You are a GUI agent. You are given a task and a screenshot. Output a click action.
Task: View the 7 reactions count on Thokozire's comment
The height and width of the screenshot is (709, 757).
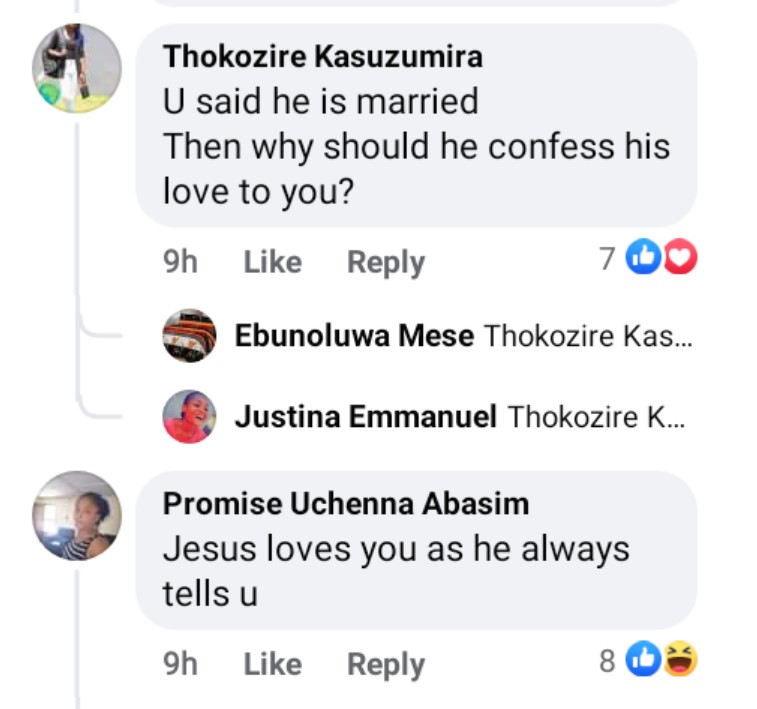pos(606,260)
